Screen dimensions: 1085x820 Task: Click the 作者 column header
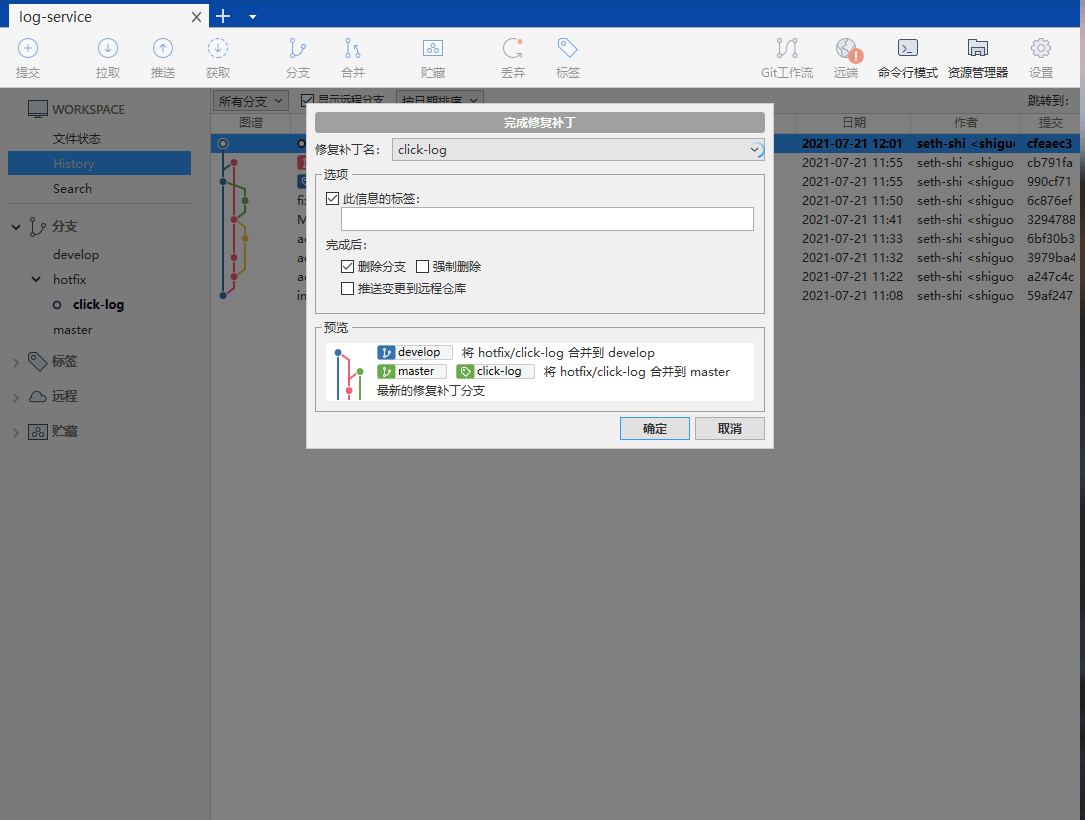click(965, 122)
